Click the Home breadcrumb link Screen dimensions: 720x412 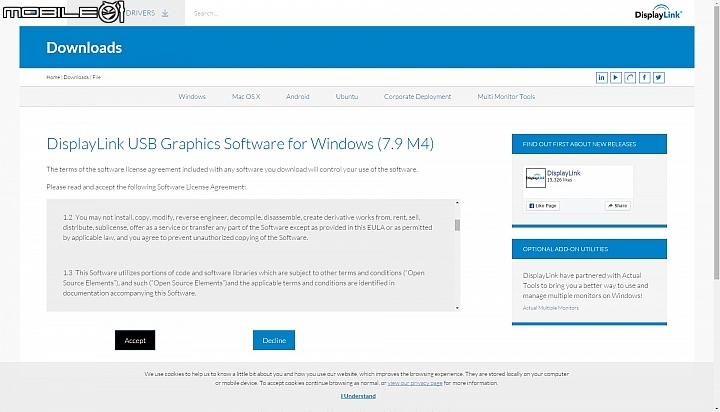[x=53, y=77]
